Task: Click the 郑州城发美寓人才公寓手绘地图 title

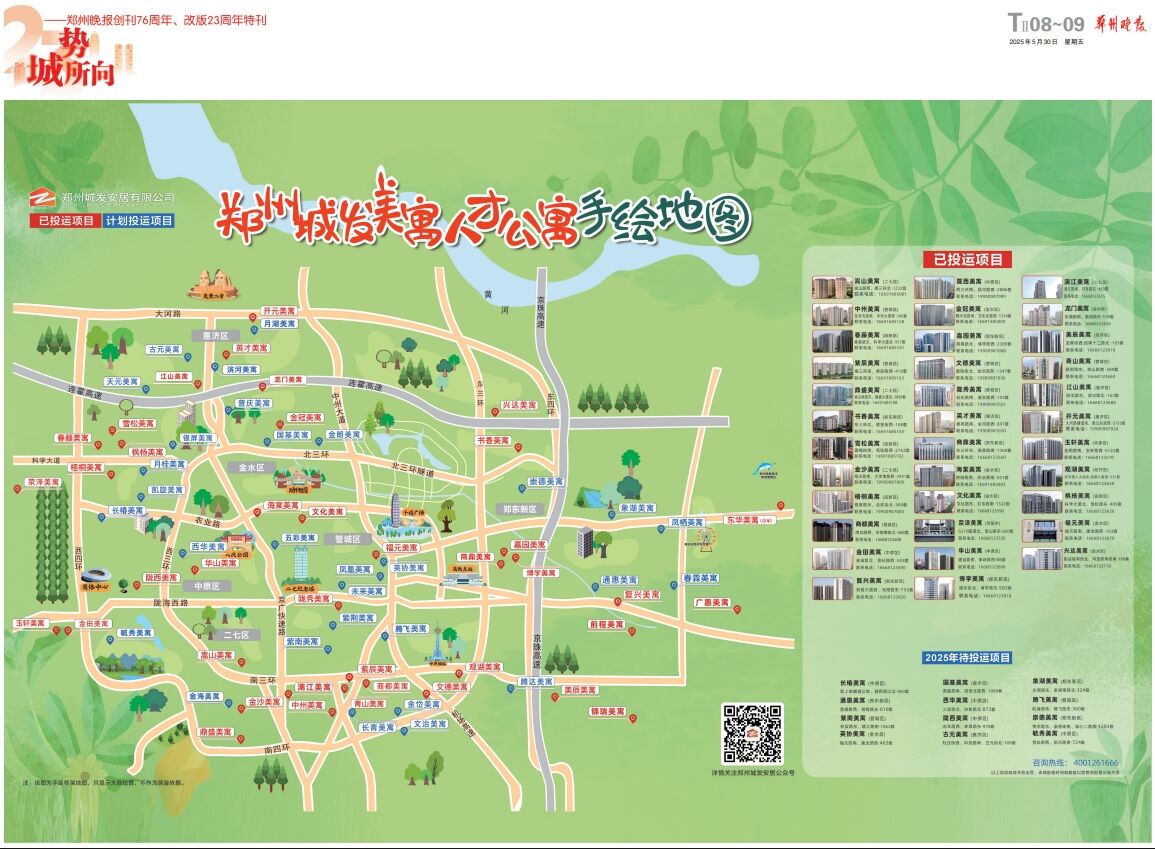Action: coord(482,211)
